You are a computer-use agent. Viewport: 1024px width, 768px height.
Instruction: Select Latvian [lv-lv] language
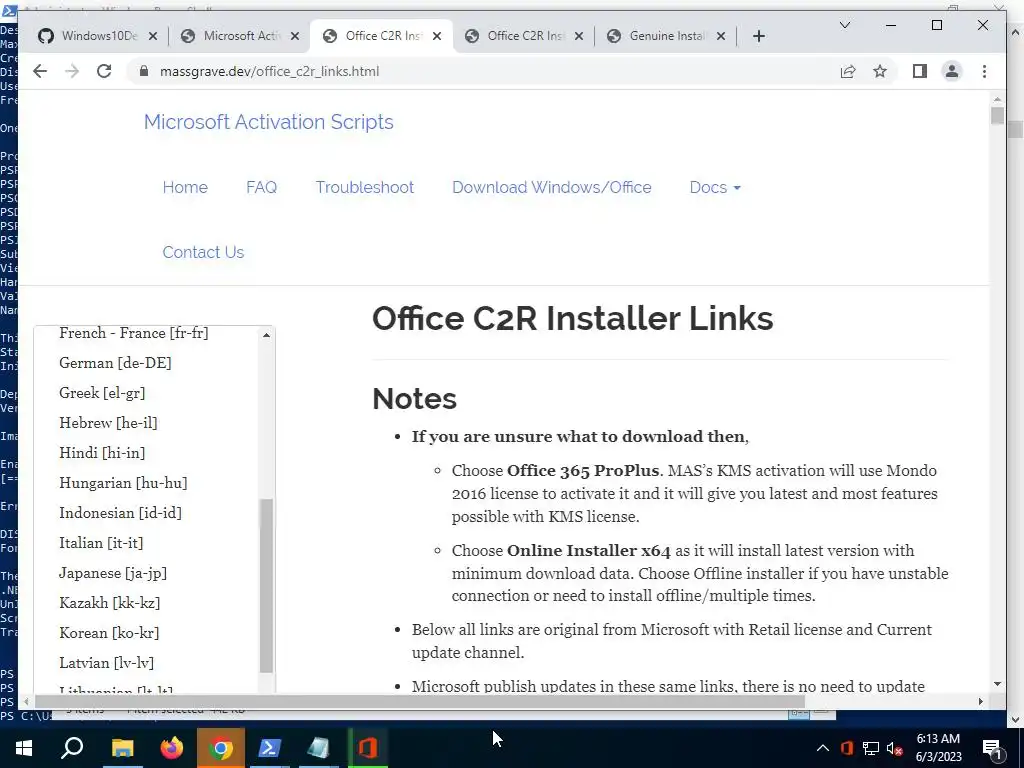[106, 664]
